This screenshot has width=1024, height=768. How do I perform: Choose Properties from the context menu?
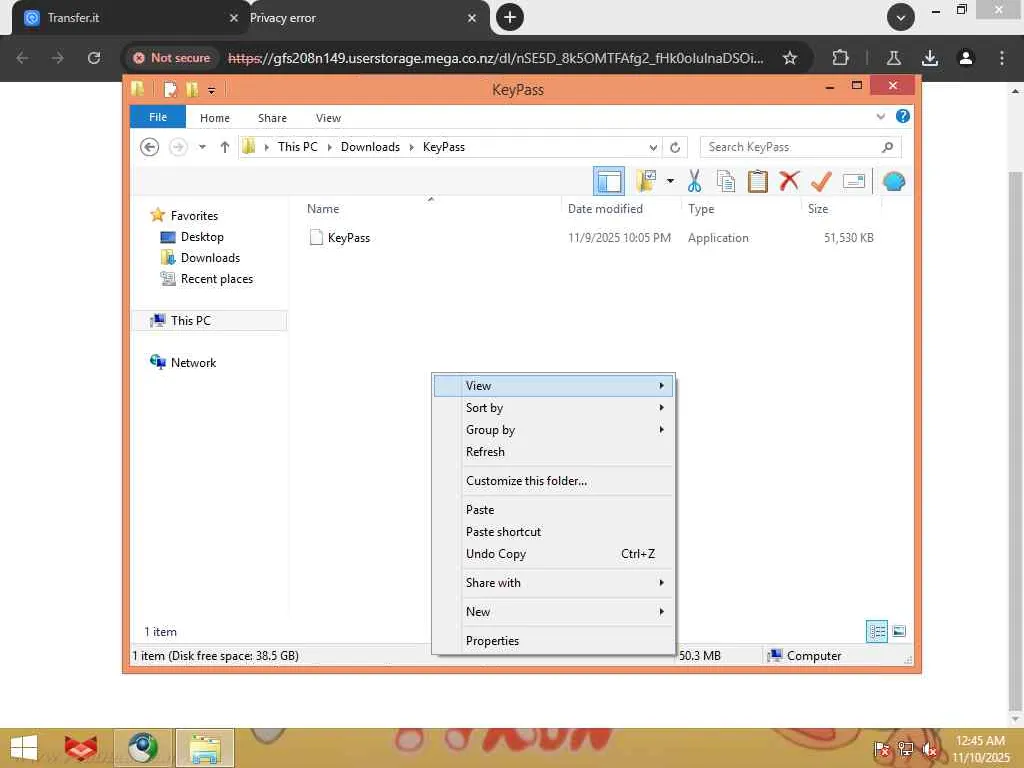[x=553, y=641]
